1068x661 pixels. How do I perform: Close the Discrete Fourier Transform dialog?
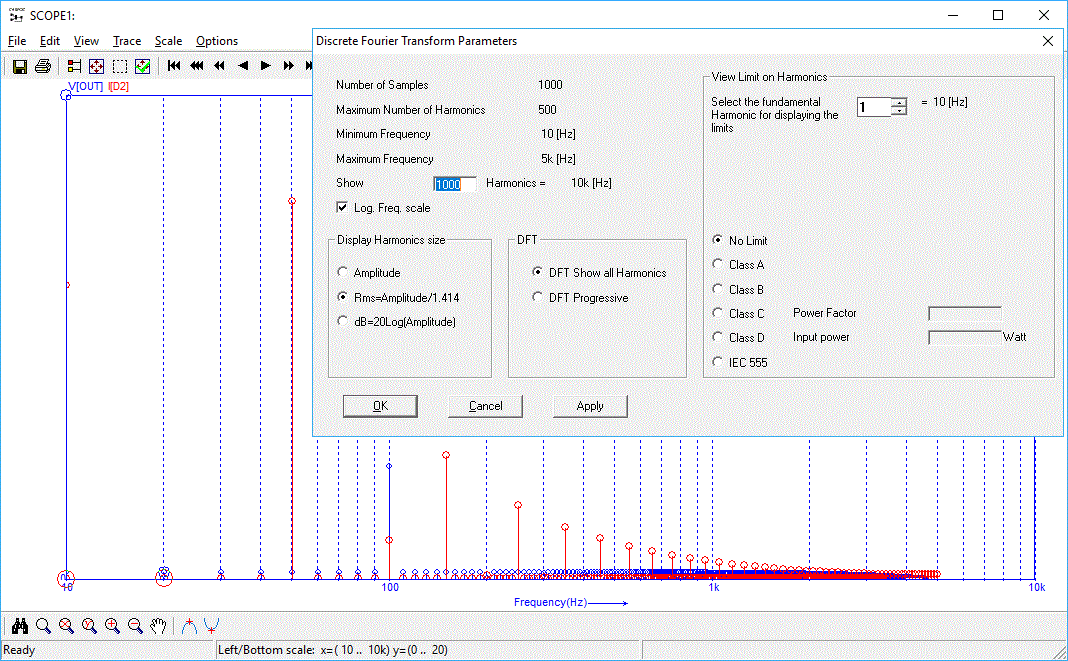[x=1048, y=41]
